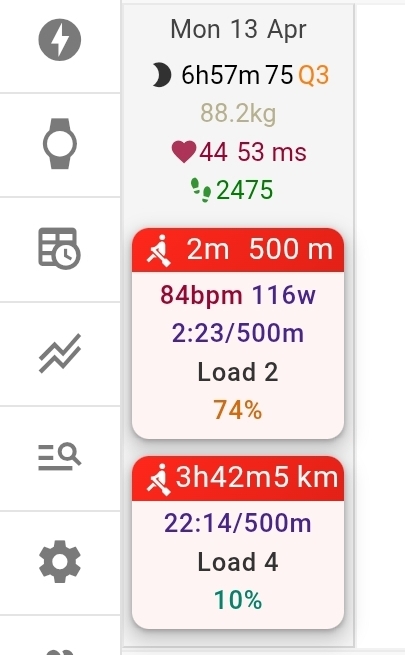Click the 53 ms HRV value
The width and height of the screenshot is (405, 655).
[x=272, y=151]
